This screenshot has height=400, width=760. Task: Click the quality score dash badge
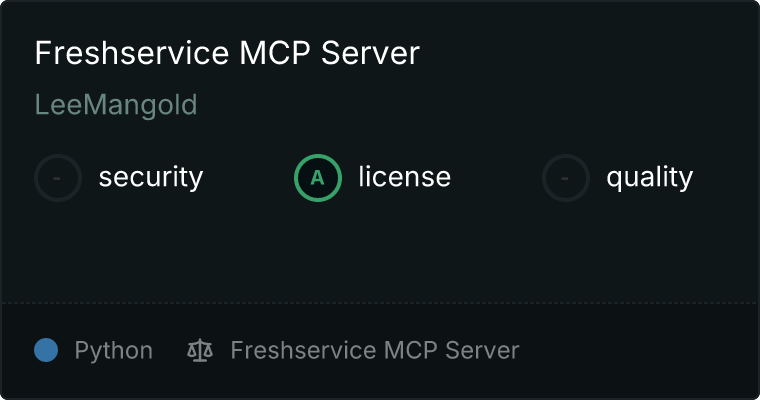(x=566, y=178)
